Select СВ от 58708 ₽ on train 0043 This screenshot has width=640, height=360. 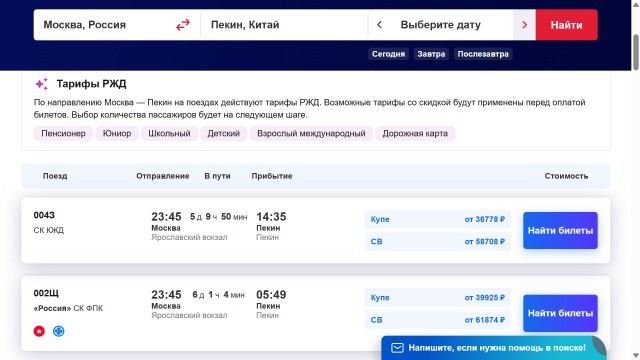pyautogui.click(x=437, y=242)
